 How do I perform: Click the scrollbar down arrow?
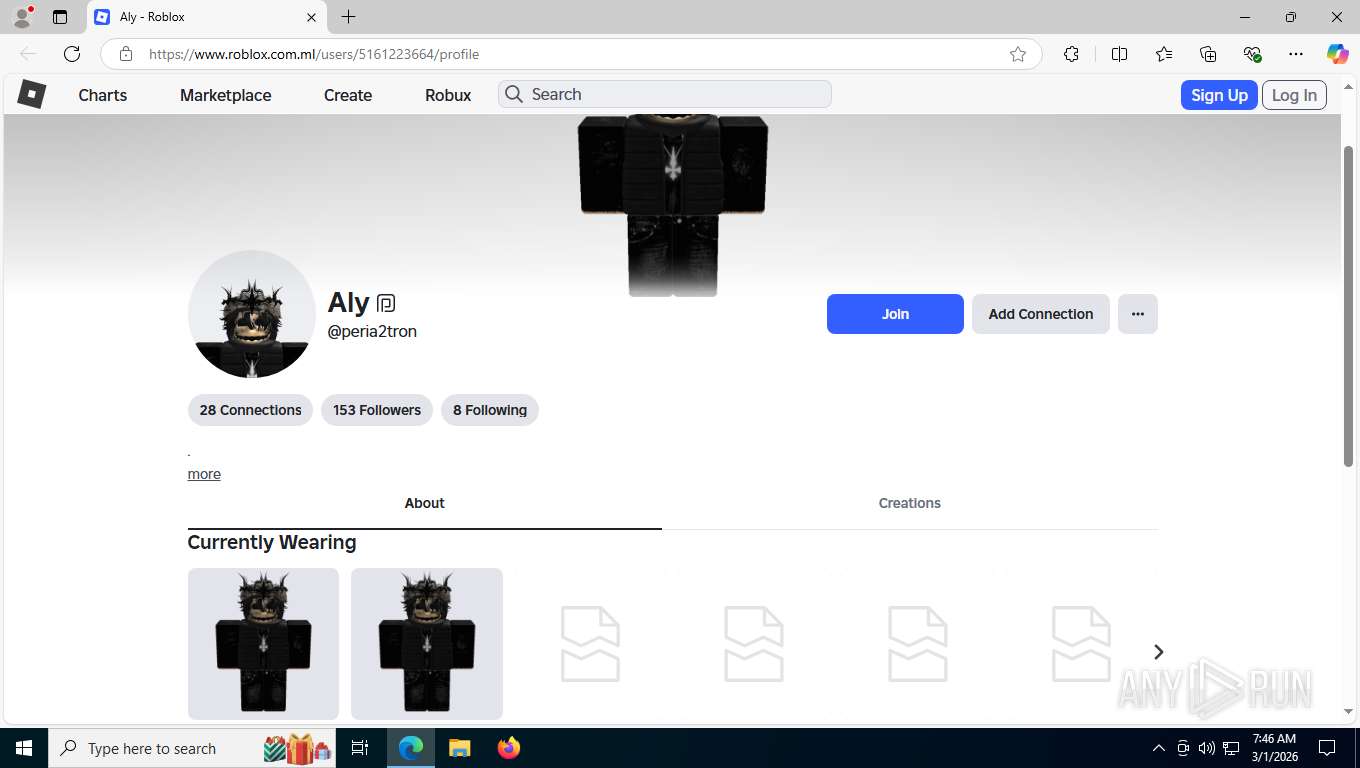coord(1348,711)
